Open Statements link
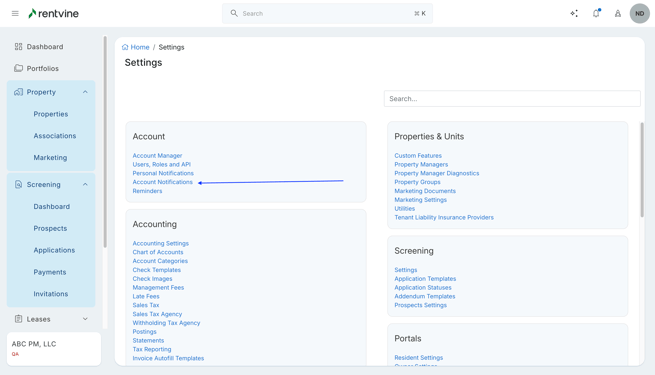Screen dimensions: 655x375 coord(148,340)
